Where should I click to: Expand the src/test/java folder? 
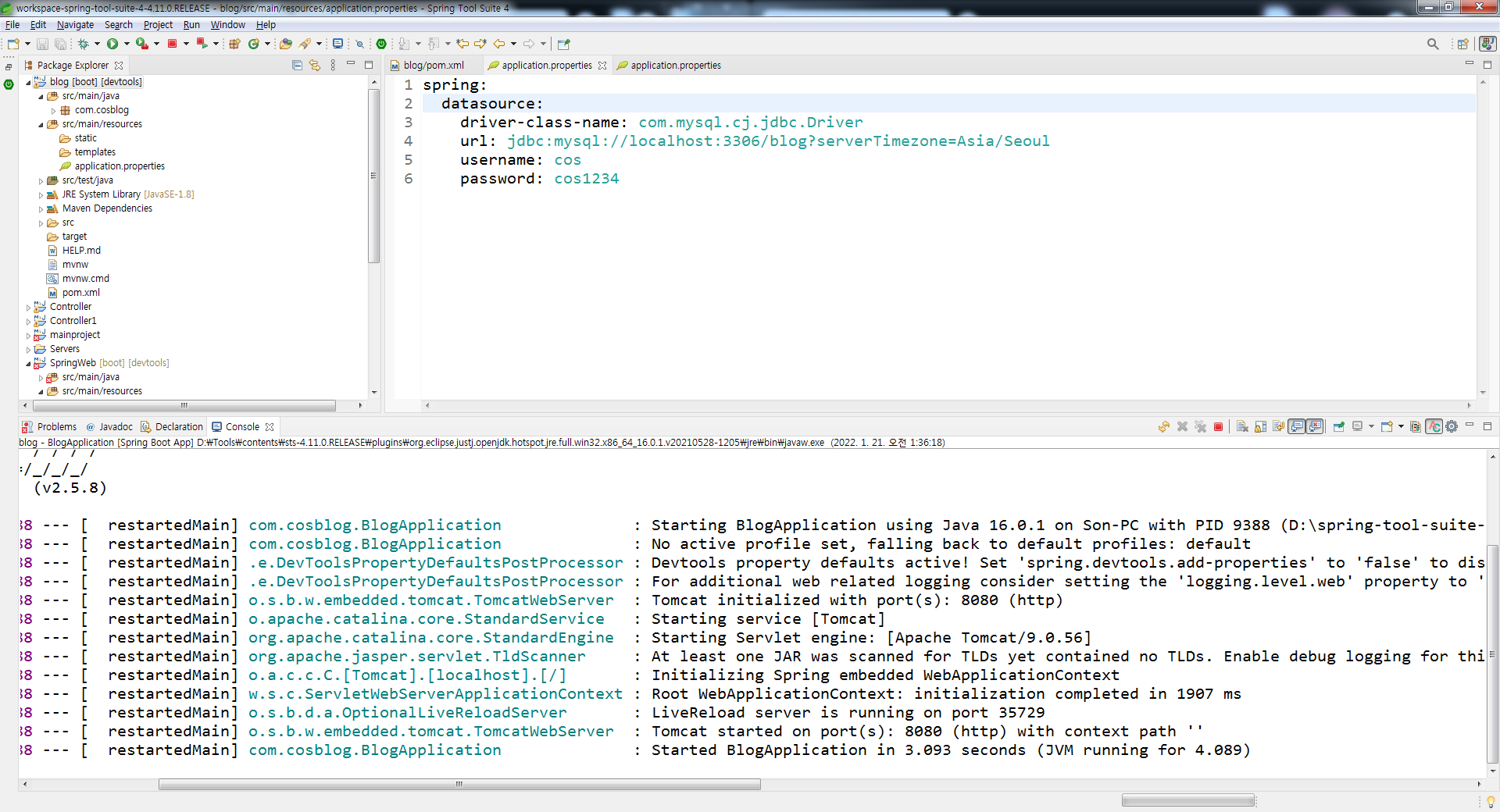(x=41, y=180)
